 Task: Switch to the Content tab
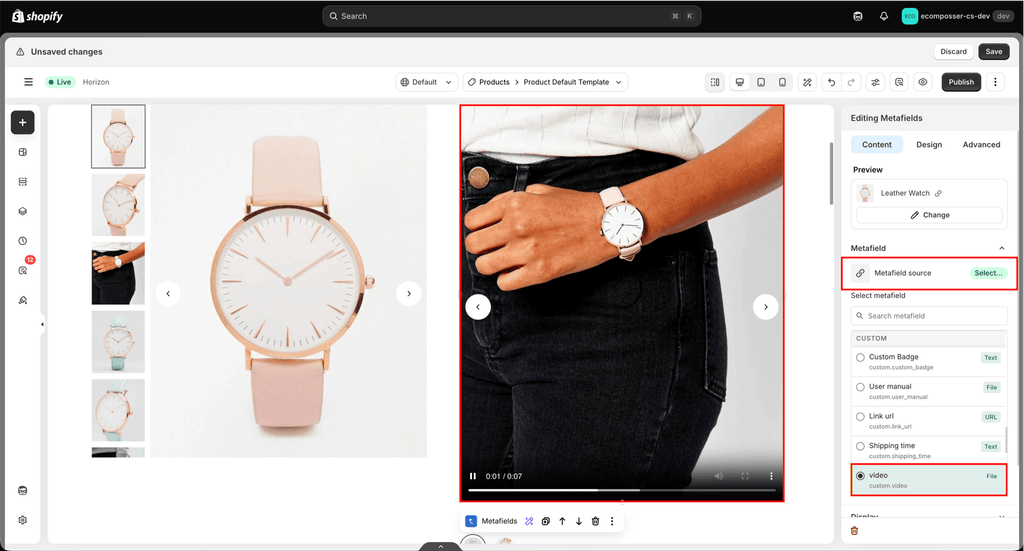(876, 144)
